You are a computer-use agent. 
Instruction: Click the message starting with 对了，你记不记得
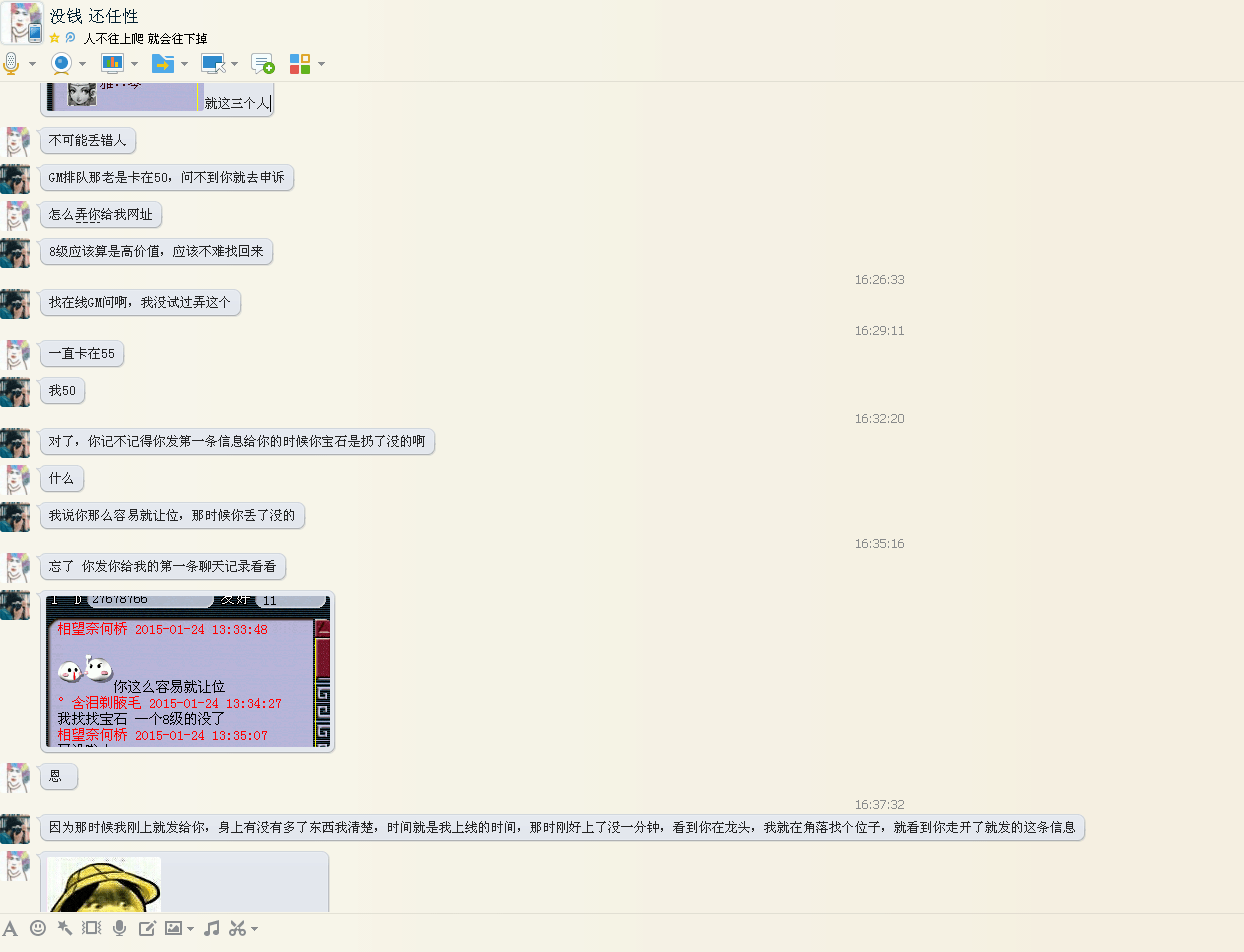237,441
